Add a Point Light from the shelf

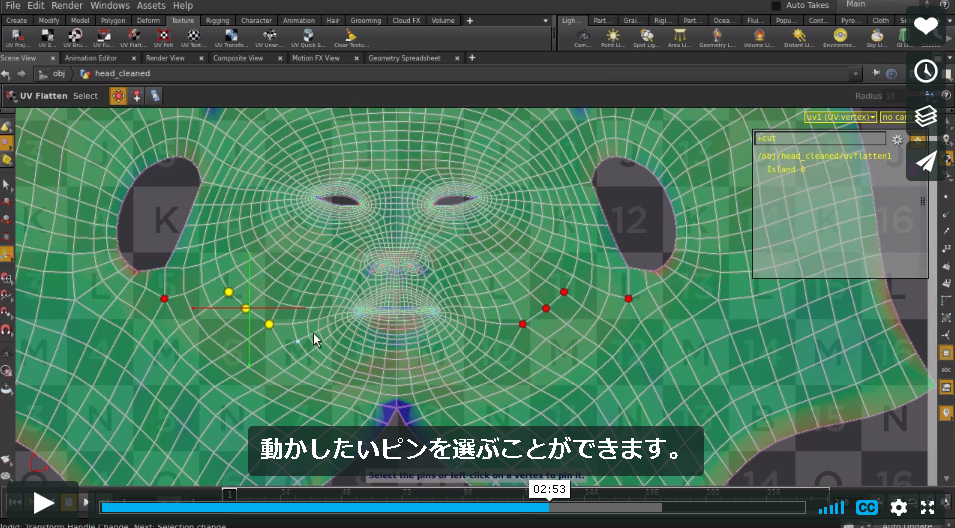(612, 38)
